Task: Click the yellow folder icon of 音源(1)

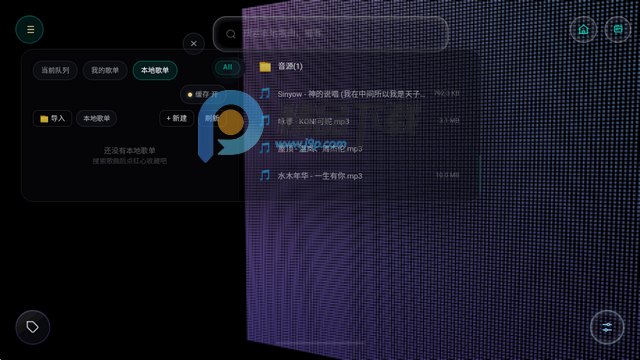Action: click(x=265, y=66)
